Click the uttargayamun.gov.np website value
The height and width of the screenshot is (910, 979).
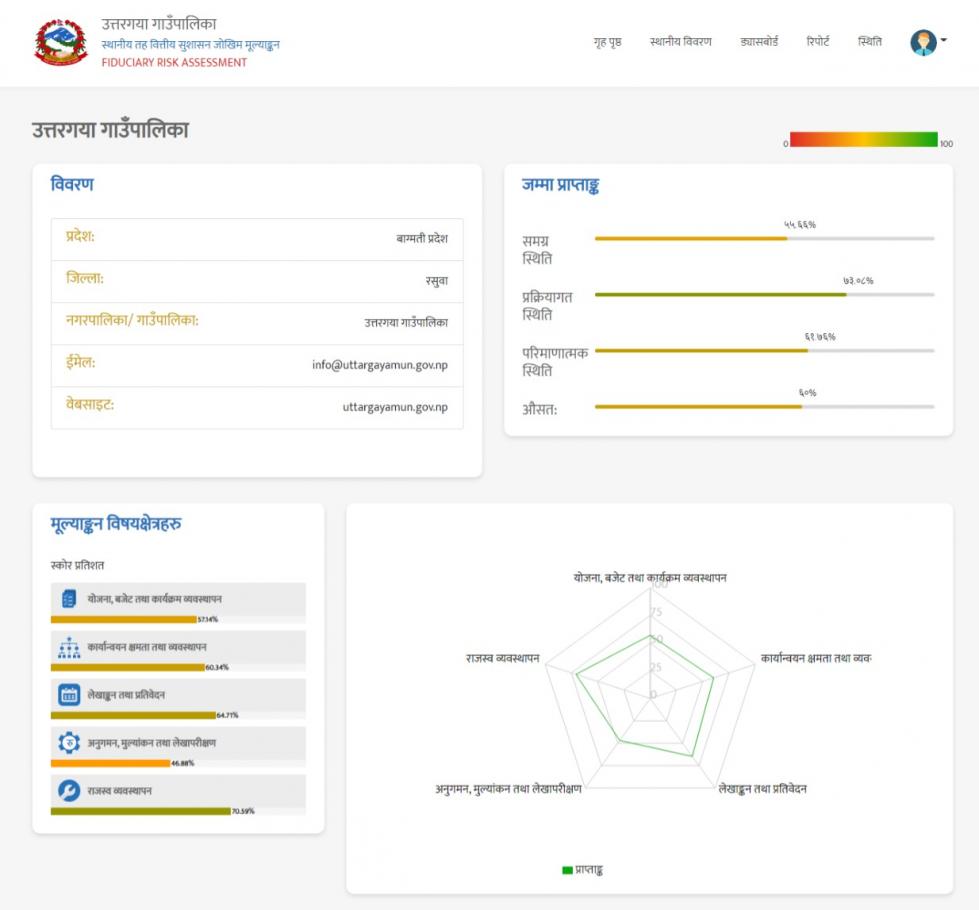coord(395,407)
